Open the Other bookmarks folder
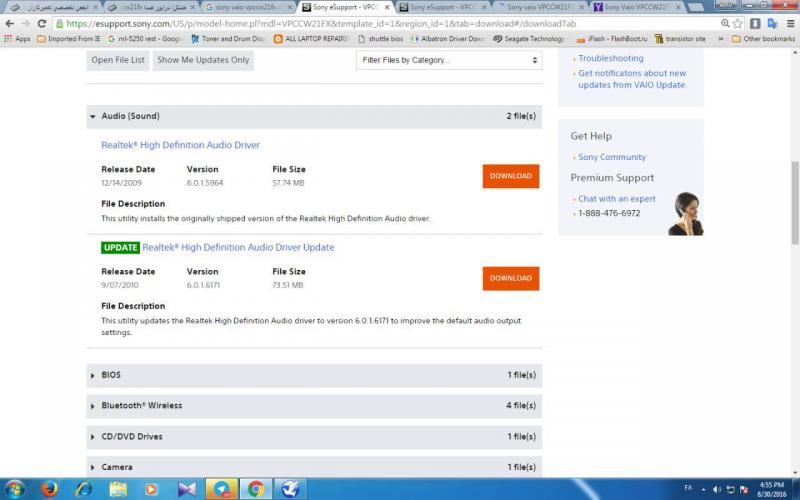Screen dimensions: 800x500 coord(763,39)
